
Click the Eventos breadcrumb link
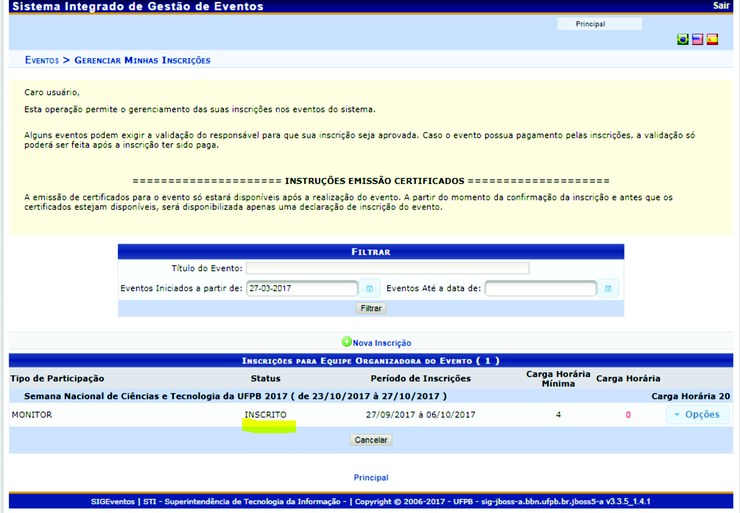point(41,61)
